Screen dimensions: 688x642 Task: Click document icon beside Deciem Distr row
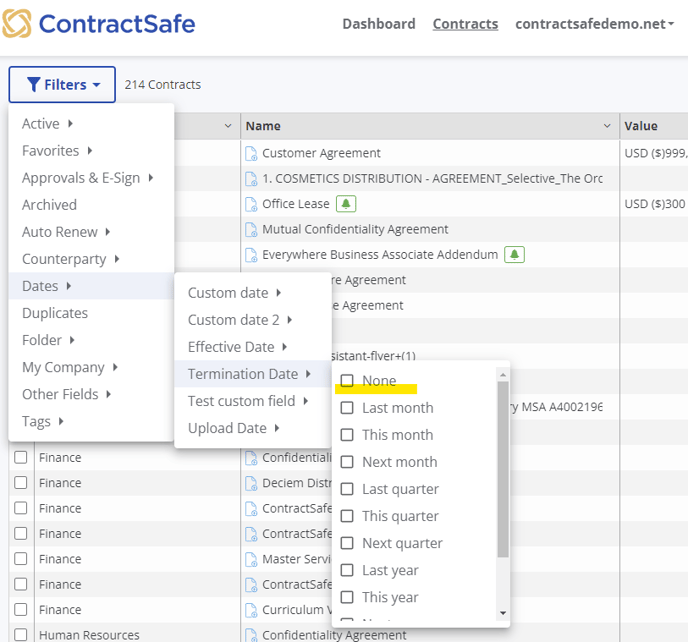click(251, 483)
